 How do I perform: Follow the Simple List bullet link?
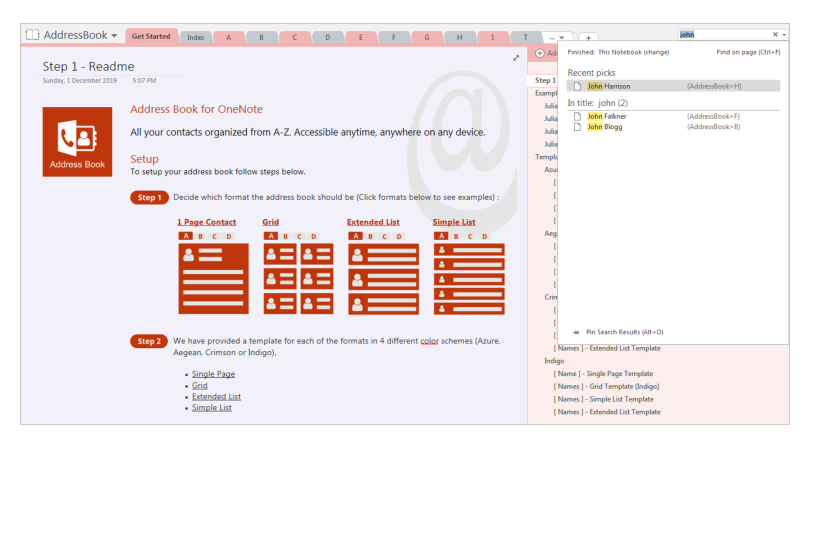[x=212, y=408]
